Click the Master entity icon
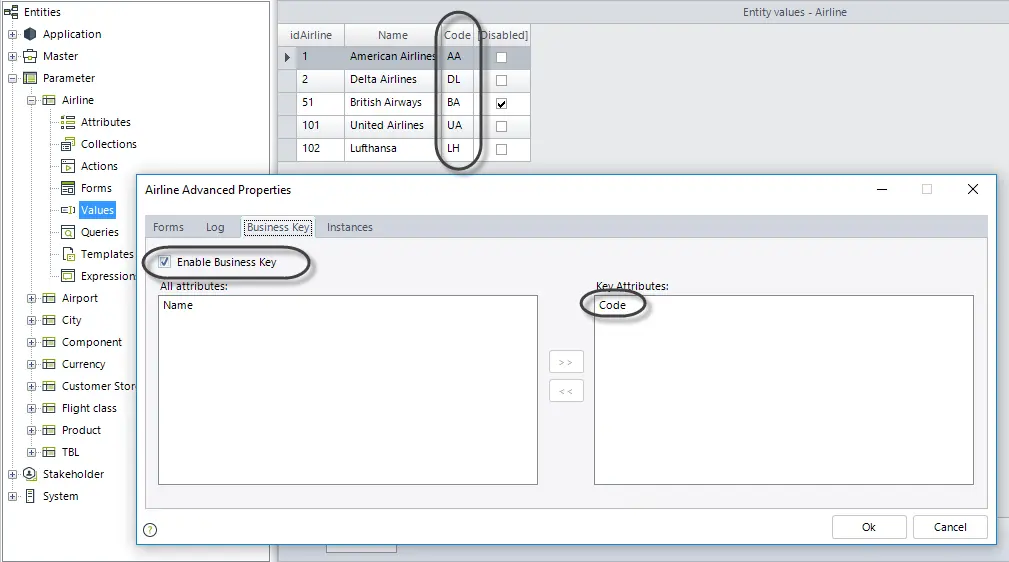This screenshot has width=1009, height=562. [30, 56]
